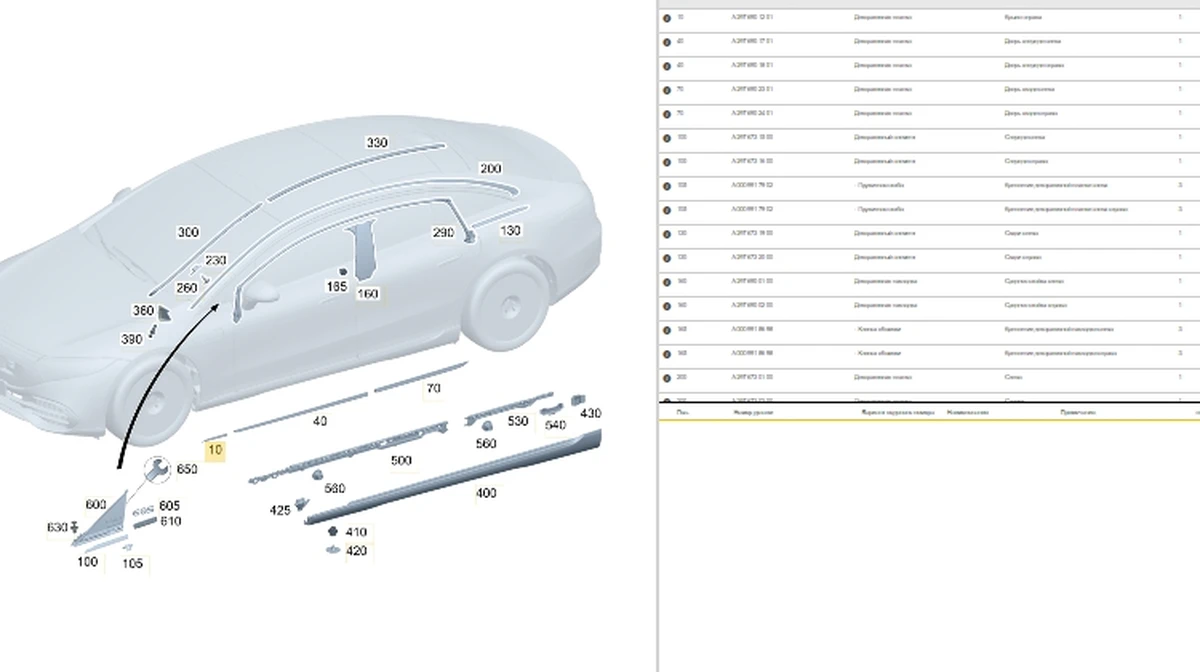Click the small fastener part next to label 630
The width and height of the screenshot is (1200, 672).
(75, 526)
